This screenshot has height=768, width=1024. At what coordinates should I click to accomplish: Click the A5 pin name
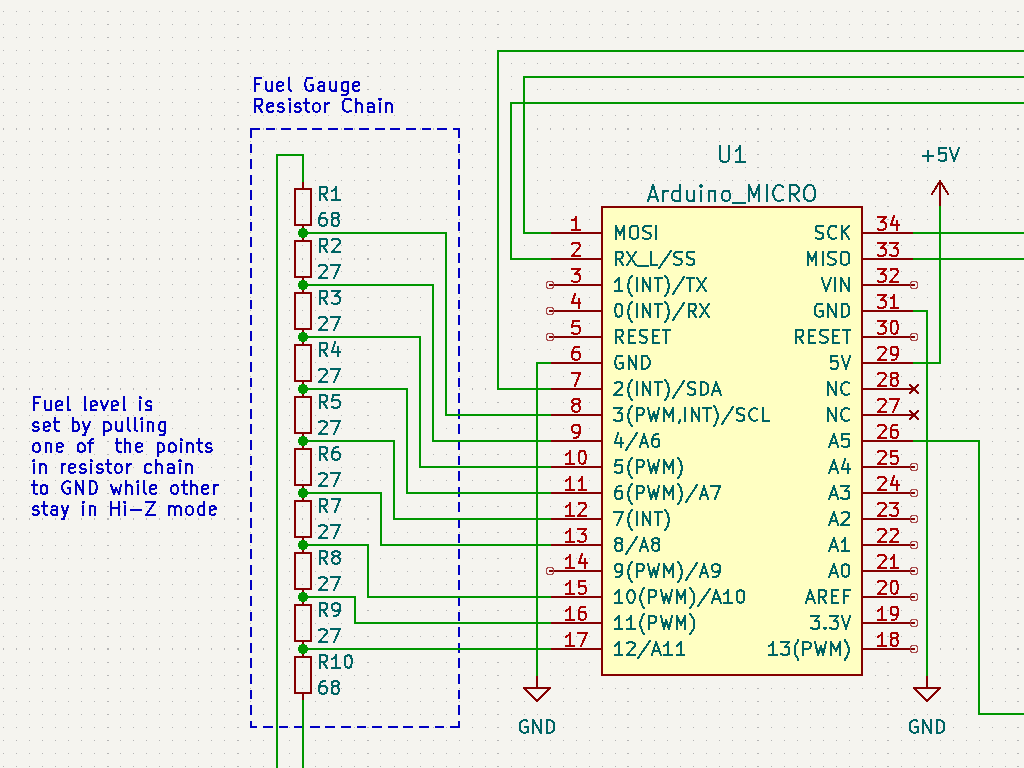839,441
